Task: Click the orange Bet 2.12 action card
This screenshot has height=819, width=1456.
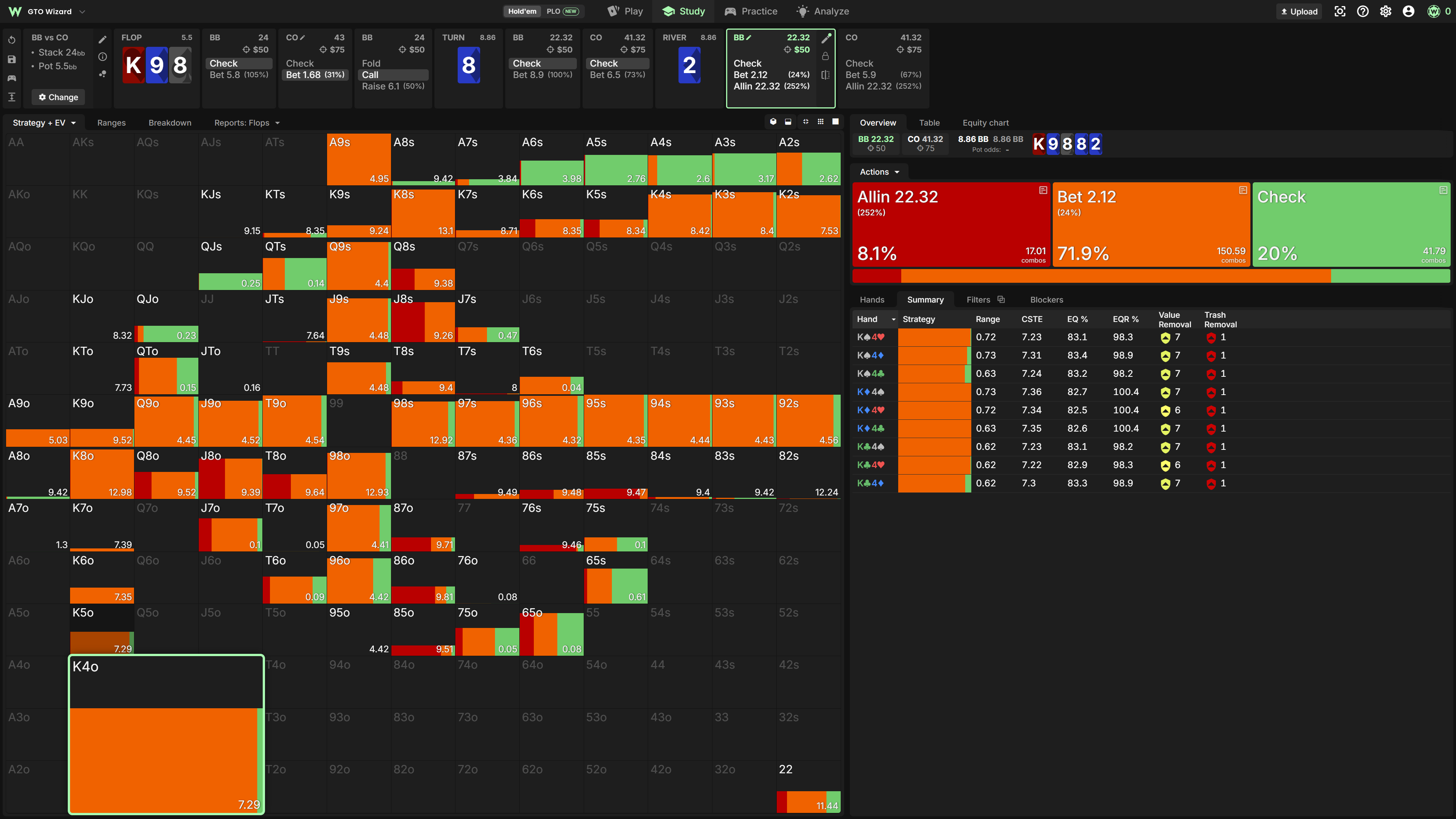Action: coord(1151,224)
